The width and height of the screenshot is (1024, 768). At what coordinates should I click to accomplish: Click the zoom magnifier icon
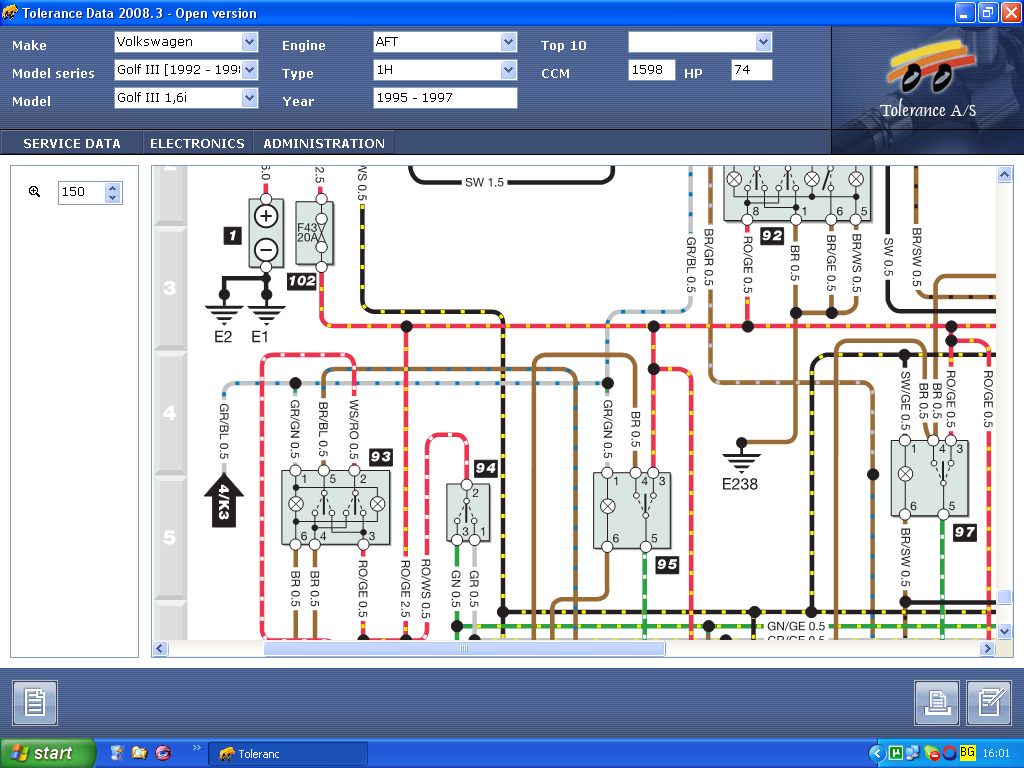coord(35,192)
